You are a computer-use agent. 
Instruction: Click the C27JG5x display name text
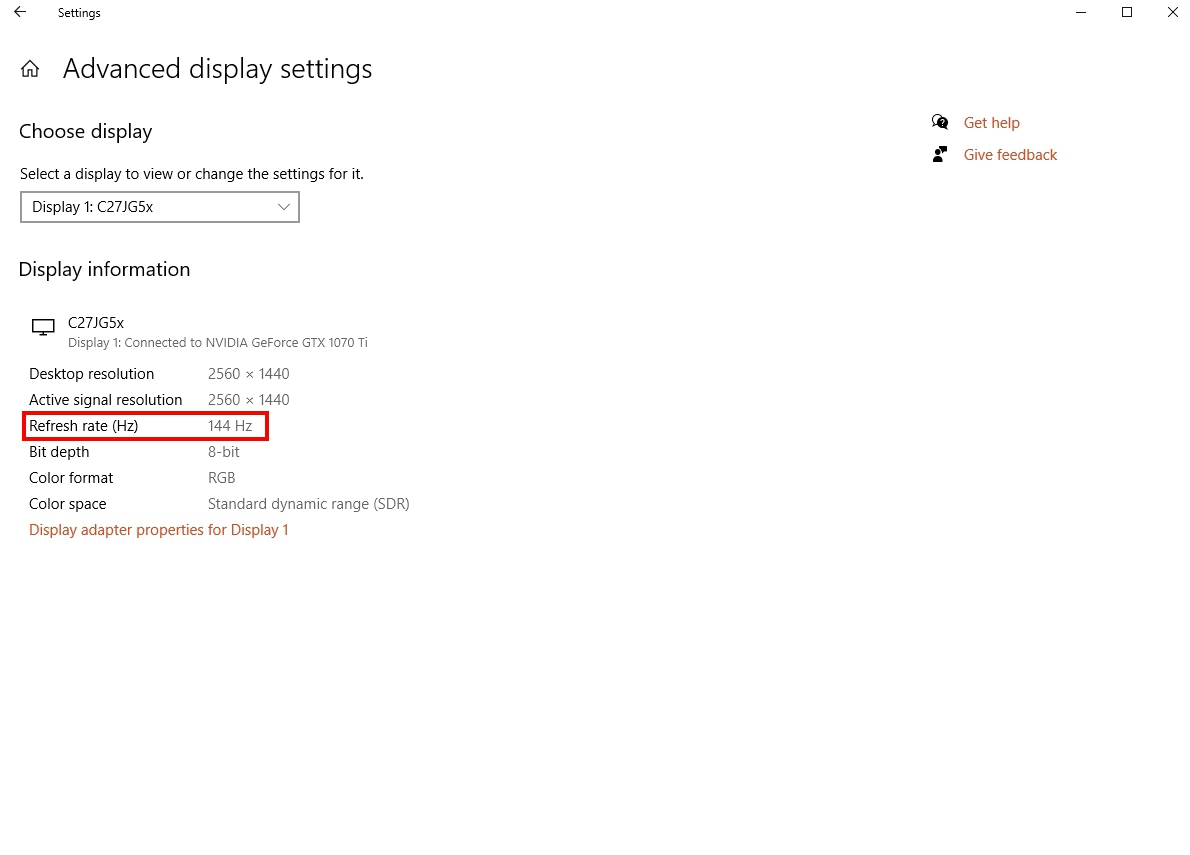click(x=96, y=323)
